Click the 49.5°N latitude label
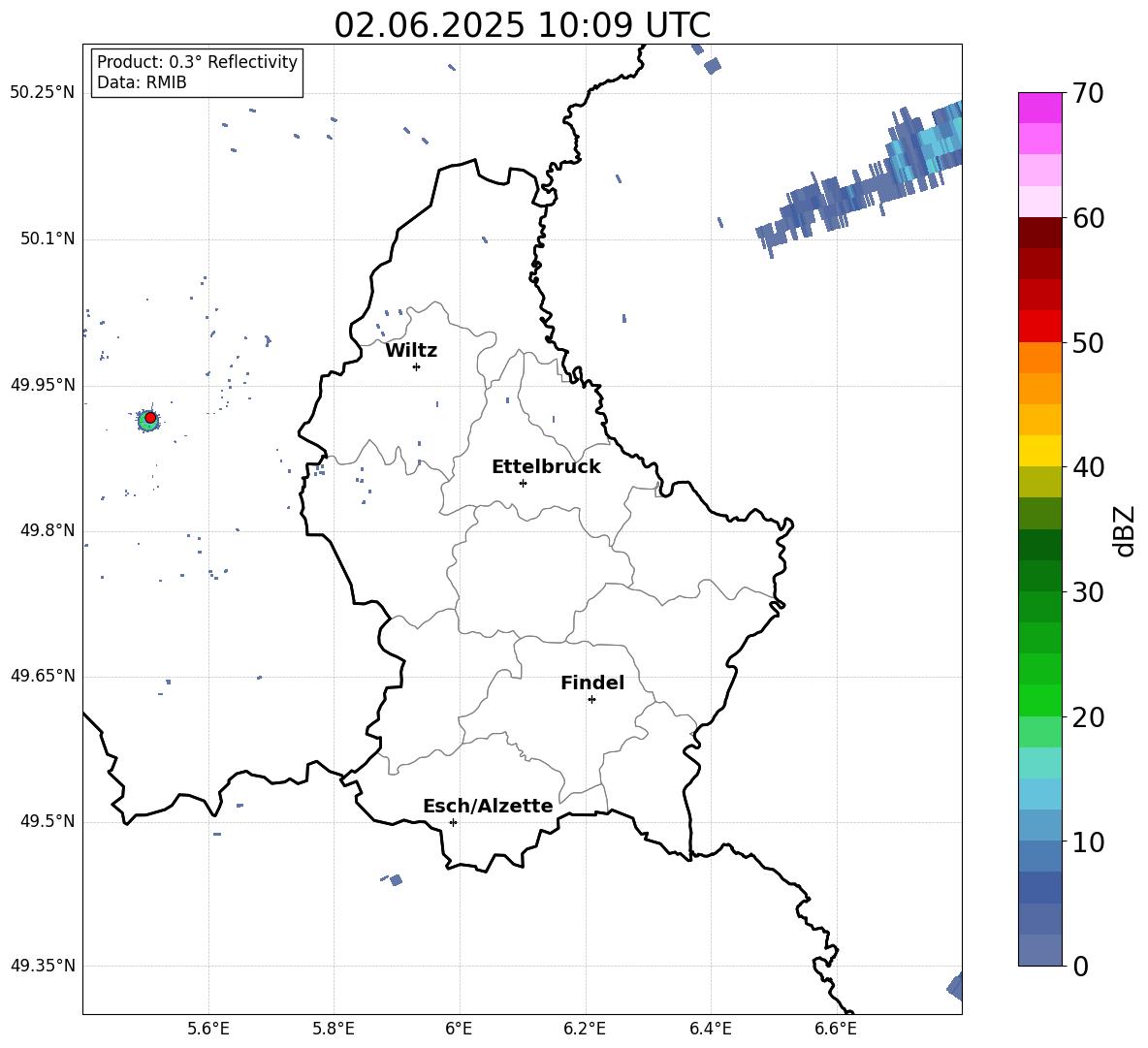 [x=48, y=821]
